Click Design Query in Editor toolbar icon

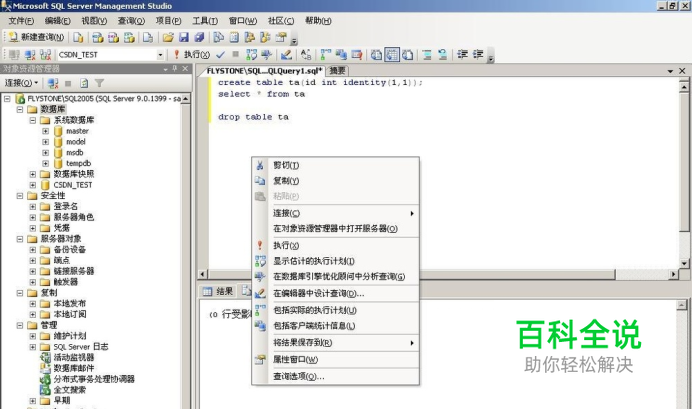(286, 54)
